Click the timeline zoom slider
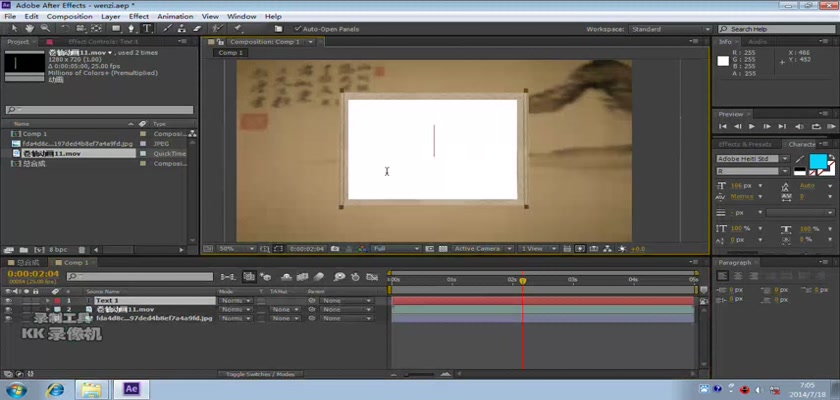Image resolution: width=840 pixels, height=400 pixels. coord(419,374)
